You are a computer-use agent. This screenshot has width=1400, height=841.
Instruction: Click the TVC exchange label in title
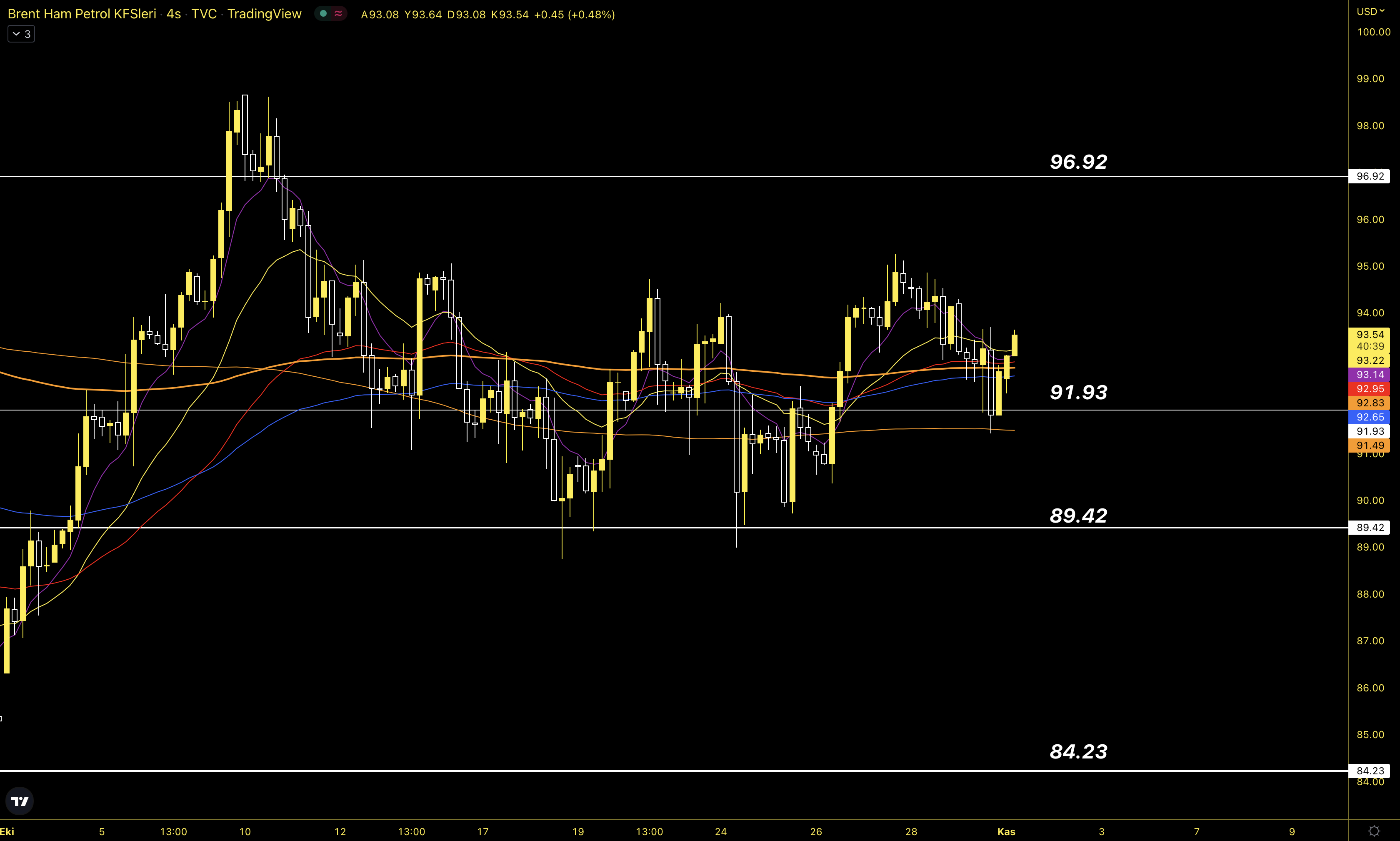point(204,14)
